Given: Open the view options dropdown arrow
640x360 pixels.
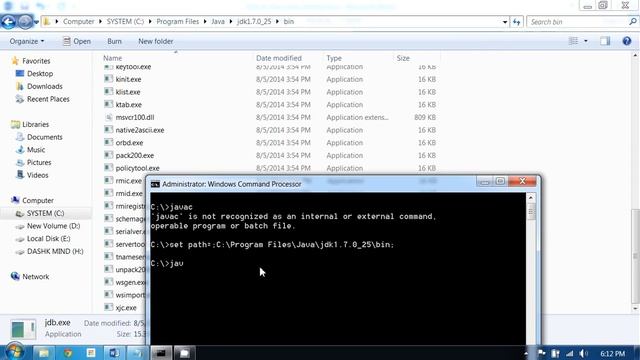Looking at the screenshot, I should (x=586, y=41).
